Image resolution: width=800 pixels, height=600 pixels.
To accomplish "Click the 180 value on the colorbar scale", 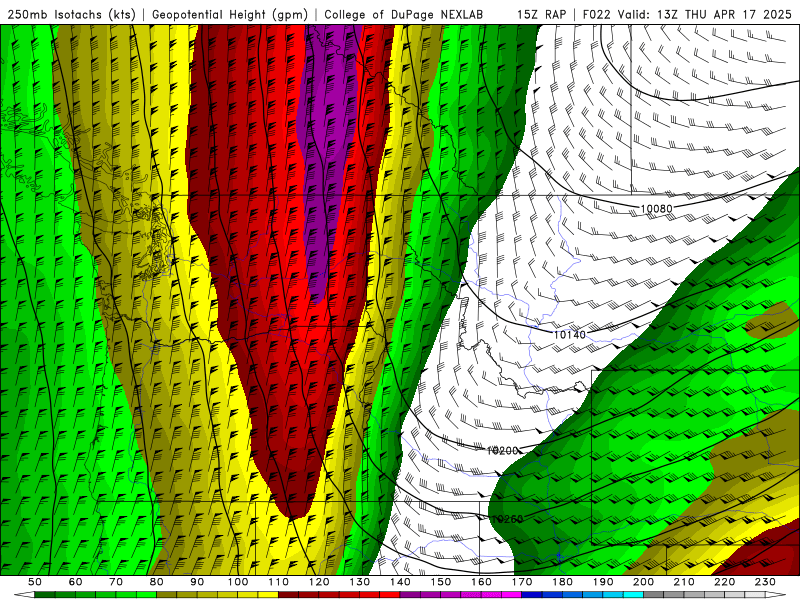I will [x=562, y=582].
